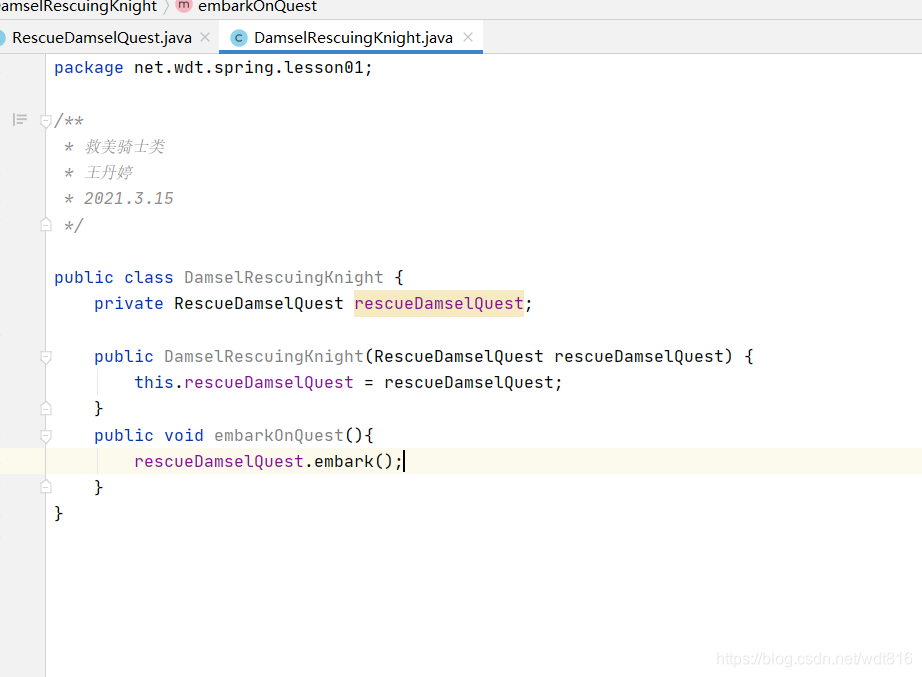
Task: Click the RescueDamselQuest constructor parameter type
Action: pyautogui.click(x=459, y=356)
